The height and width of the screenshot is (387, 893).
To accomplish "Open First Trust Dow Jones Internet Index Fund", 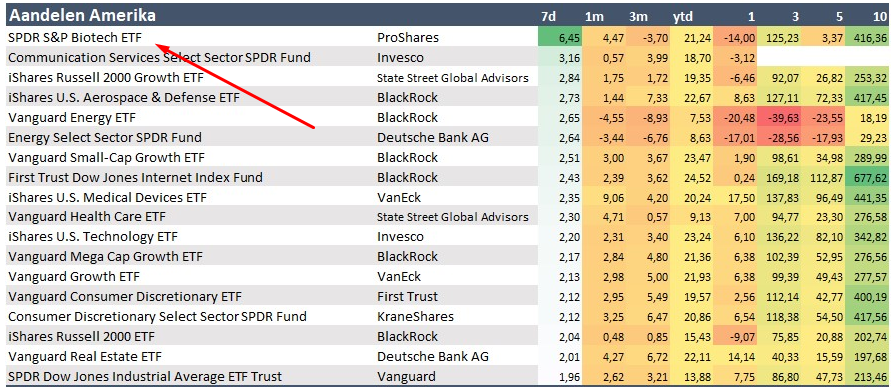I will click(x=136, y=177).
